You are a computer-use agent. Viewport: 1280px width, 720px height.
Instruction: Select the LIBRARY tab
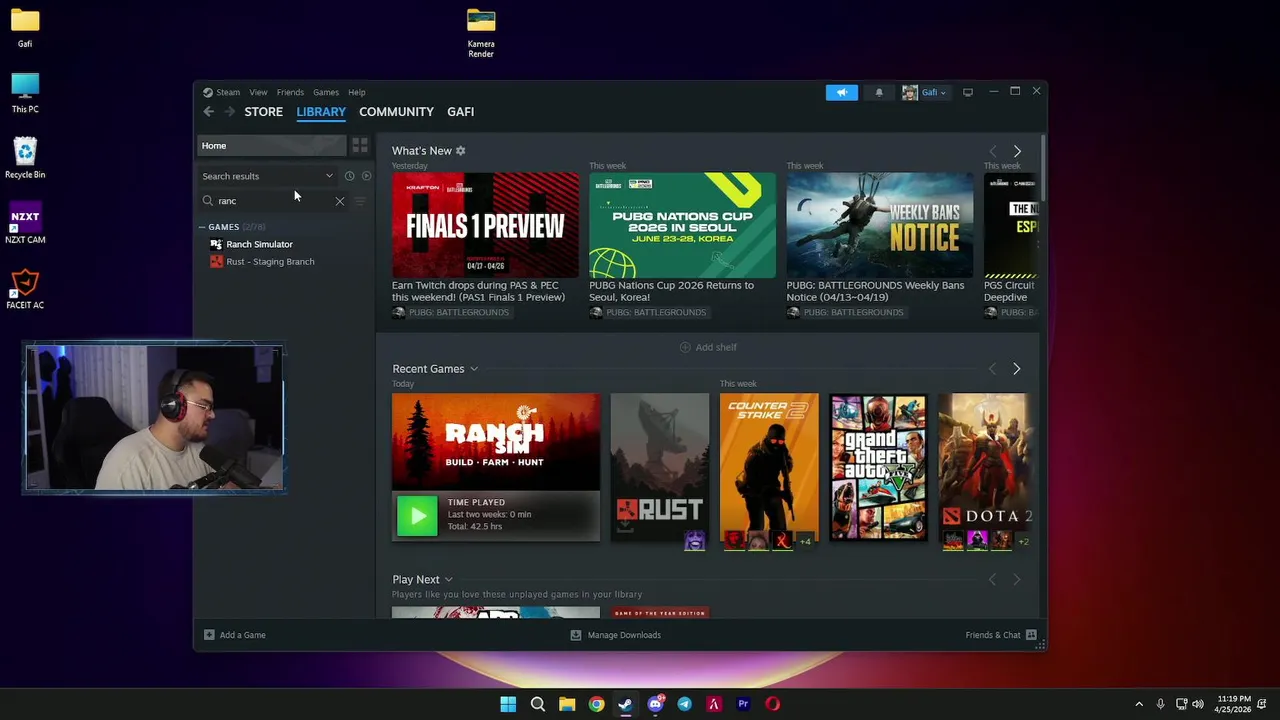321,112
